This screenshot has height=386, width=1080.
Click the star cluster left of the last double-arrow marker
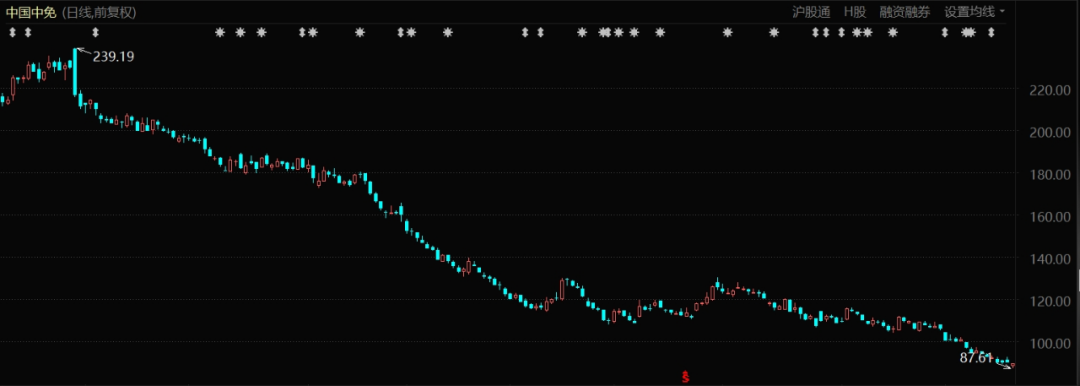pos(968,32)
